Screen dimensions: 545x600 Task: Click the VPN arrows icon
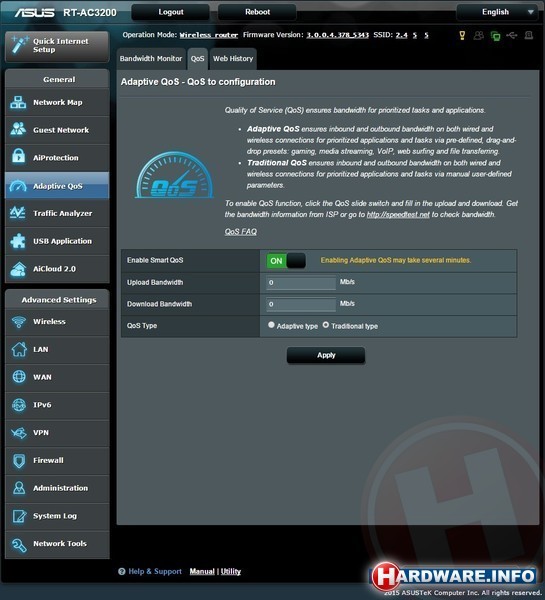(x=19, y=433)
